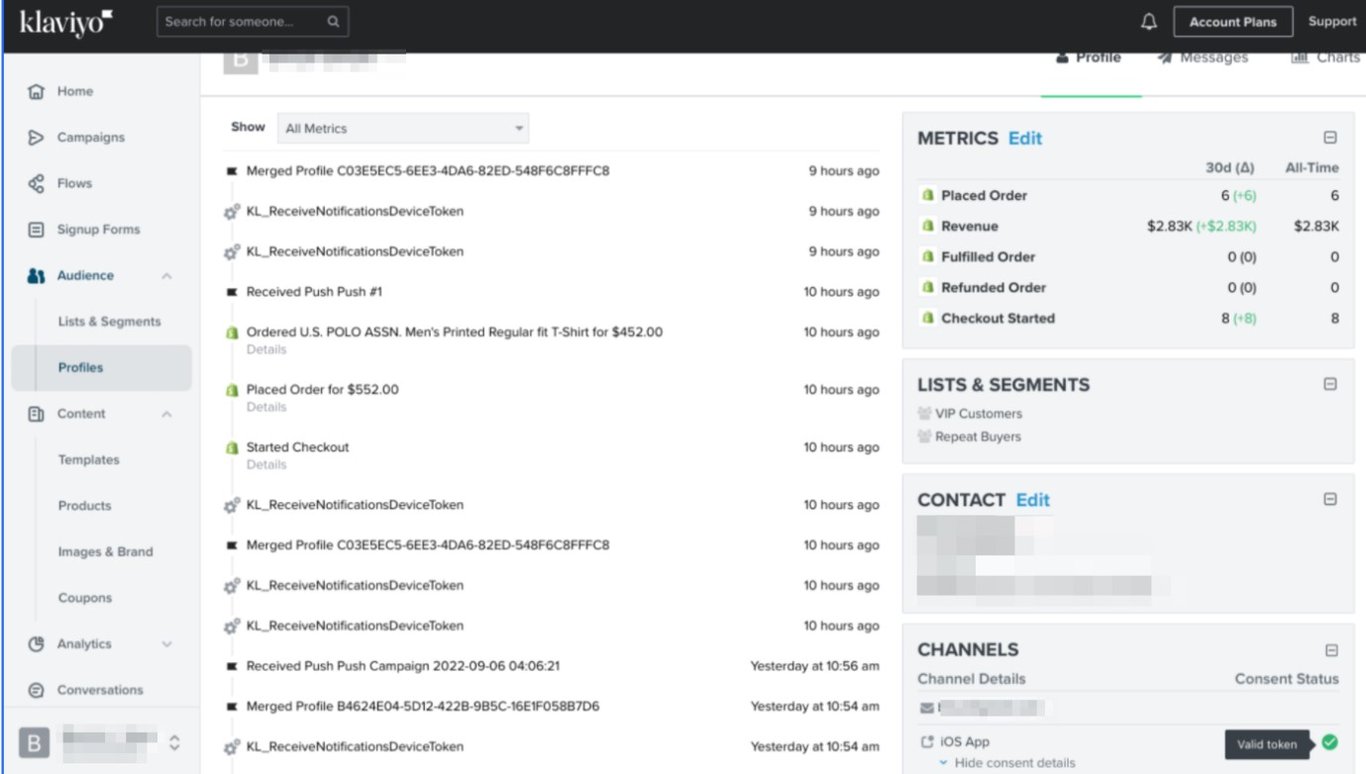
Task: Click Edit next to CONTACT
Action: click(1032, 499)
